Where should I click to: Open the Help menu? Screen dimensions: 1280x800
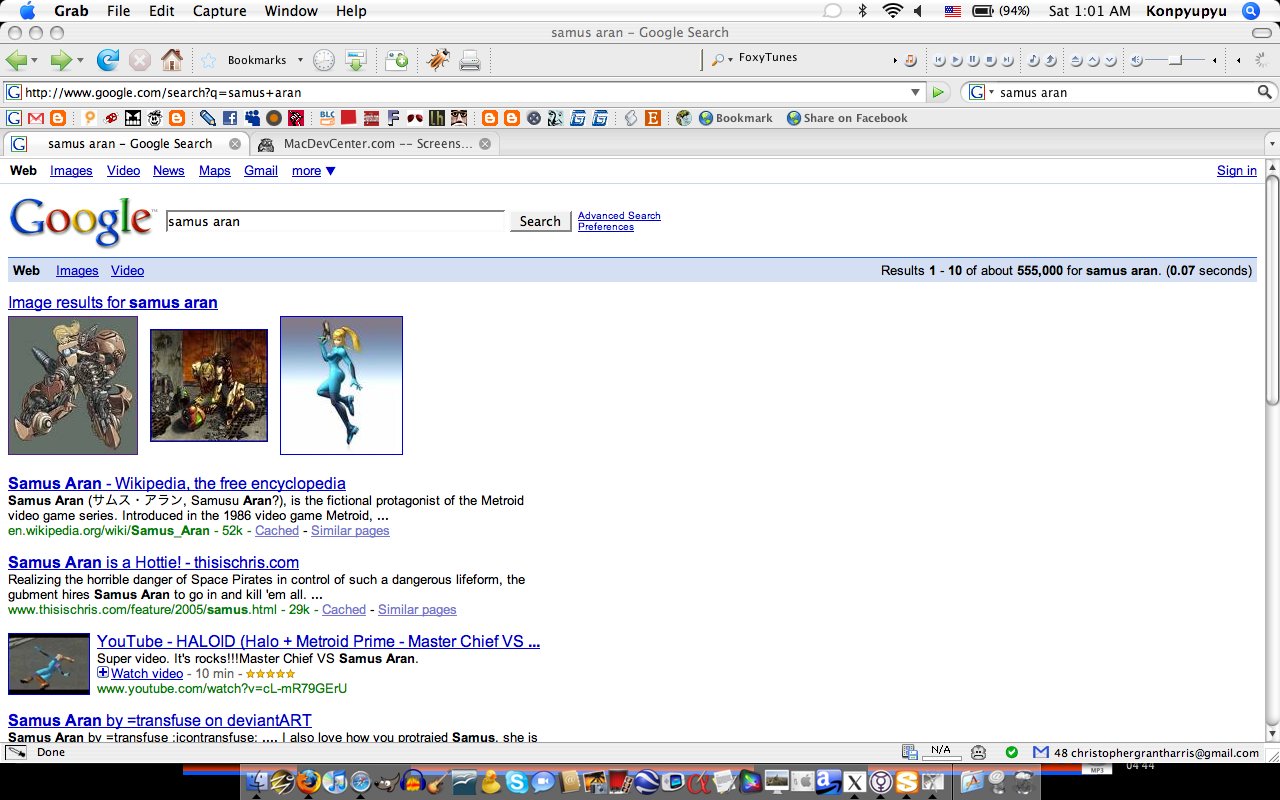point(351,11)
